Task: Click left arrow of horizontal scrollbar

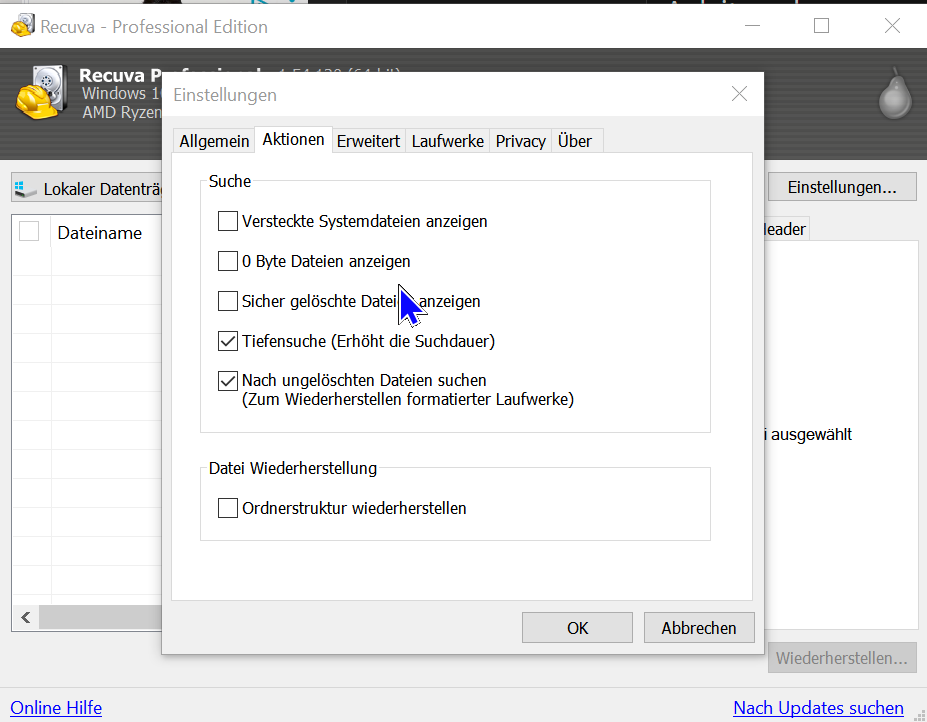Action: (x=25, y=617)
